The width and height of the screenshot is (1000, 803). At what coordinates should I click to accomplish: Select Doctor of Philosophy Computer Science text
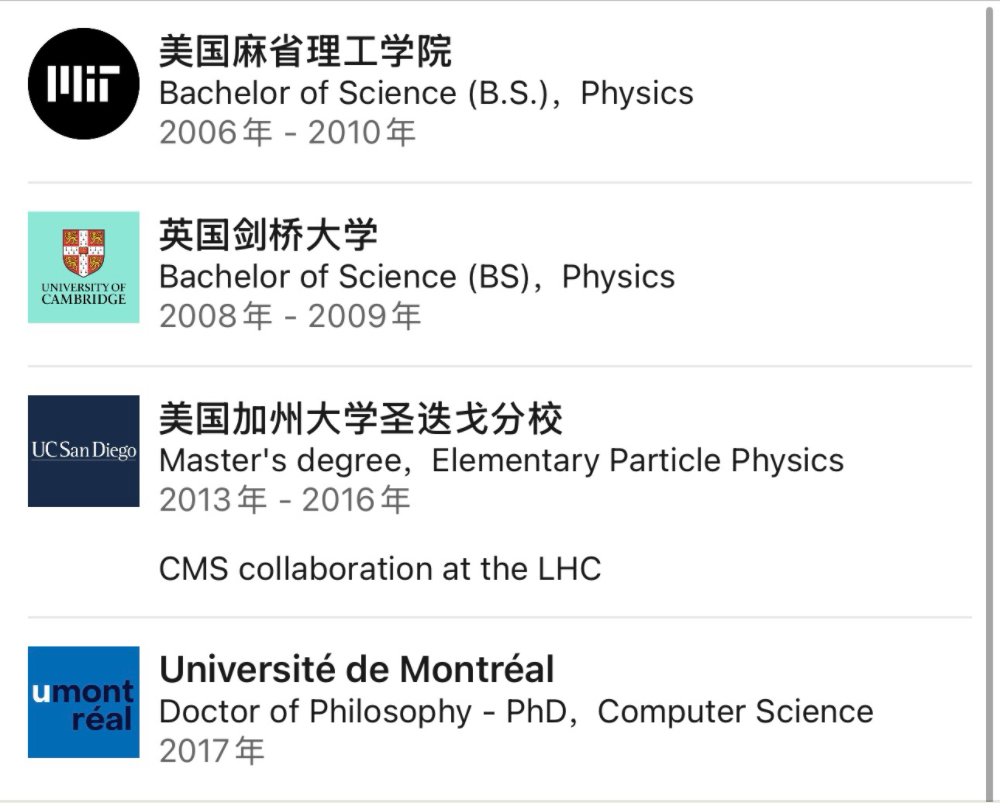pyautogui.click(x=515, y=712)
